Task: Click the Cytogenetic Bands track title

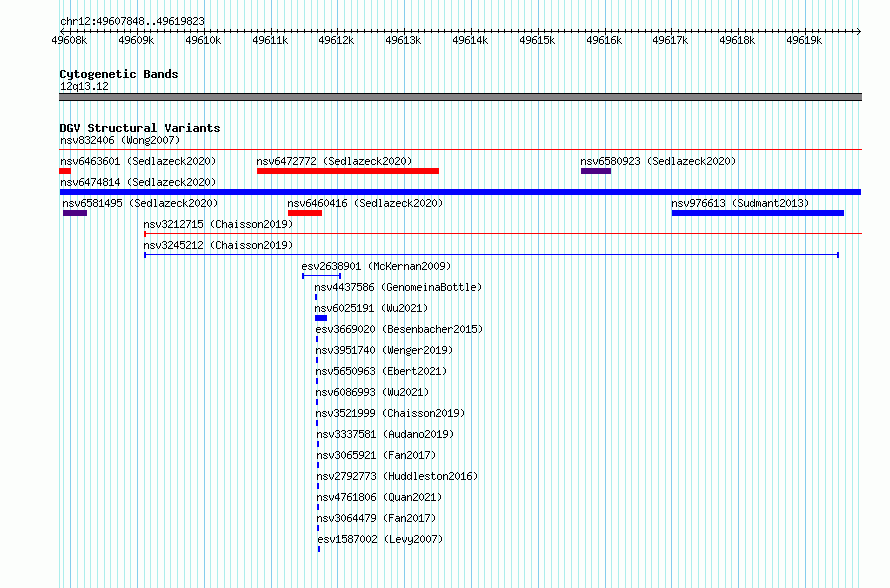Action: [x=119, y=74]
